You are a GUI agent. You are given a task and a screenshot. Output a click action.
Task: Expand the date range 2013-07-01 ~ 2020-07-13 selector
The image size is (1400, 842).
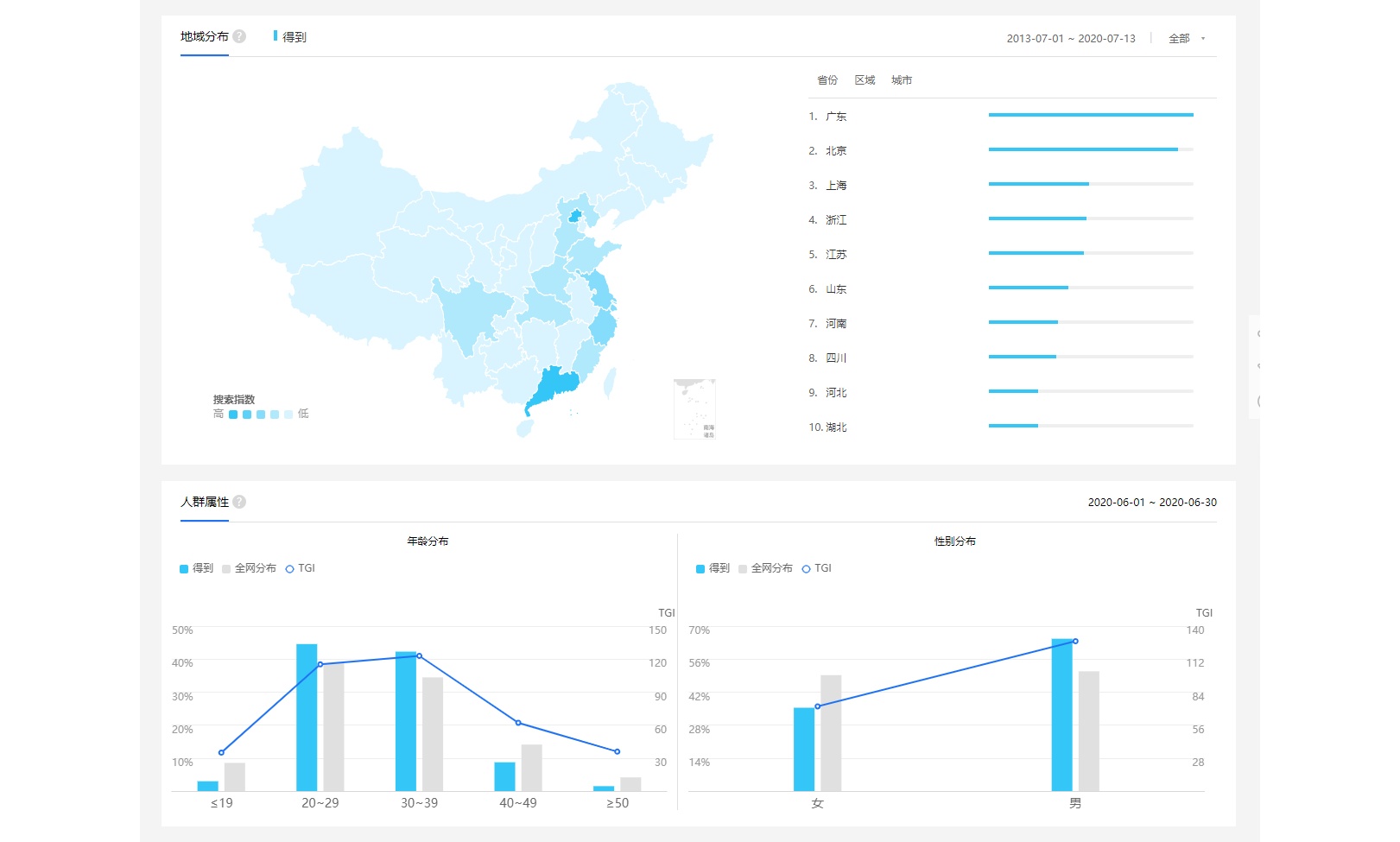[x=1071, y=38]
